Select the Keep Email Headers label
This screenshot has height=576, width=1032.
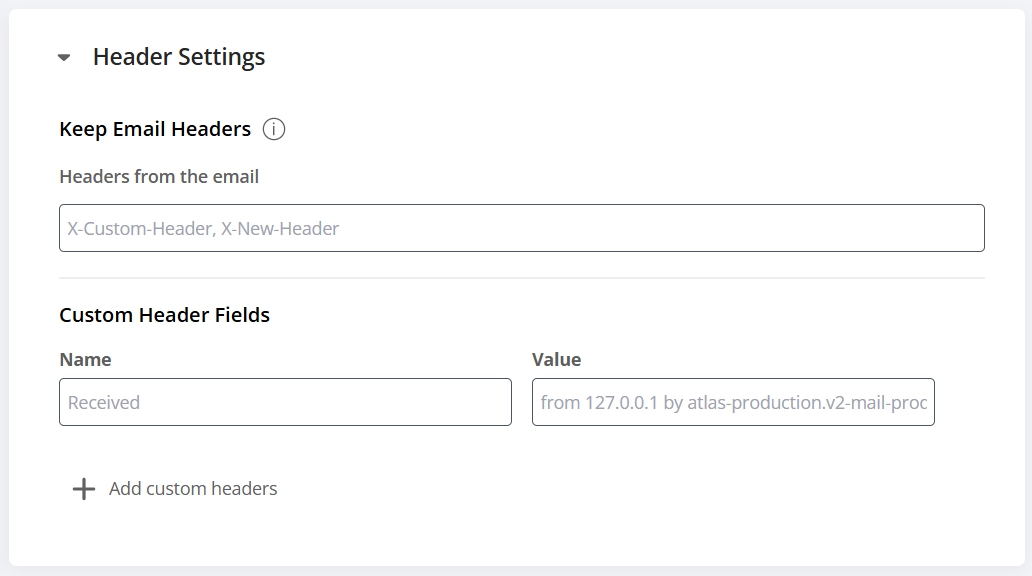tap(155, 129)
